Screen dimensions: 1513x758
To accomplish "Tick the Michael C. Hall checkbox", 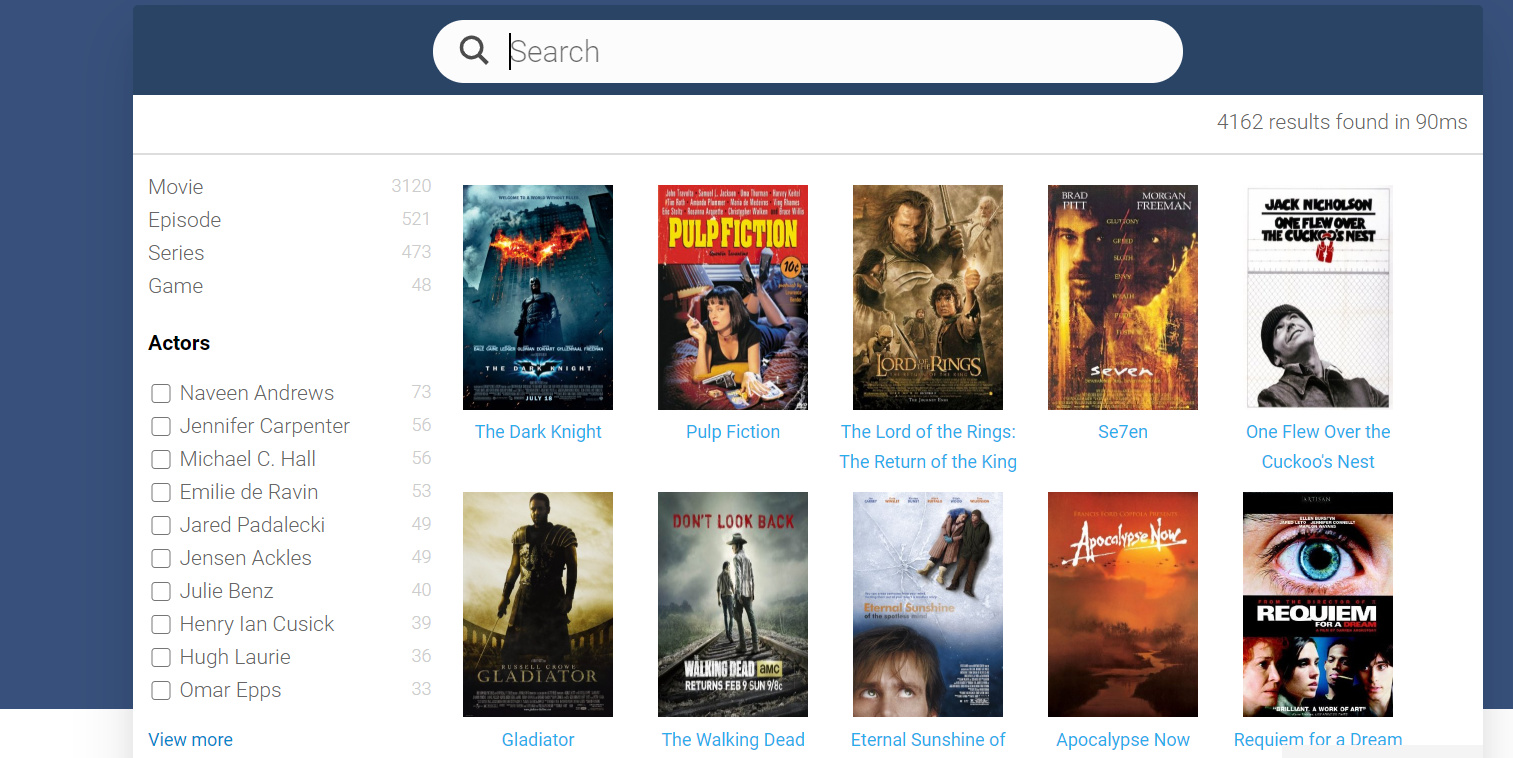I will coord(160,459).
